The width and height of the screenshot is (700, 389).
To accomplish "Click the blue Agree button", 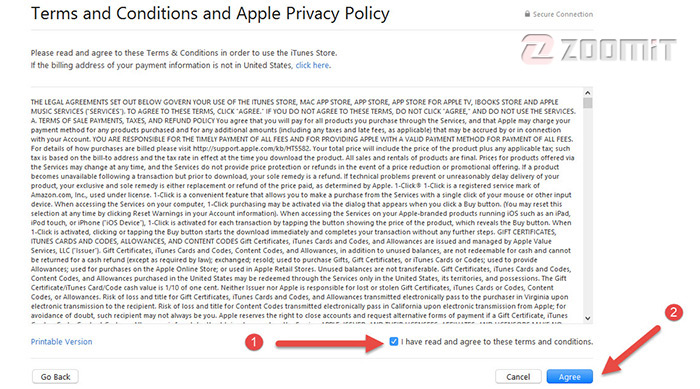I will (570, 376).
